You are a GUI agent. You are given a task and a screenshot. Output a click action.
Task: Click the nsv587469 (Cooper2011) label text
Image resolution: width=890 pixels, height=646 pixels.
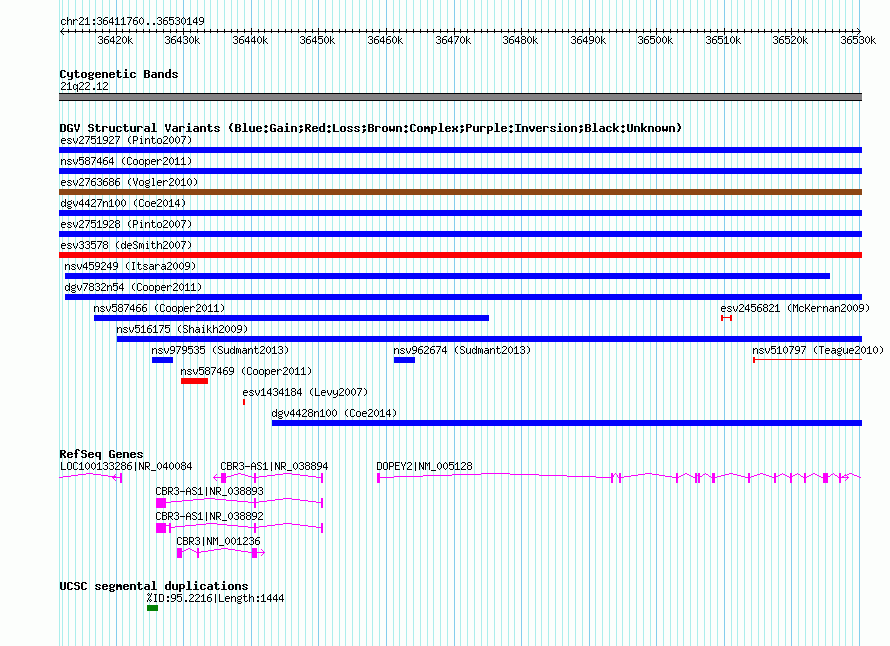(246, 371)
